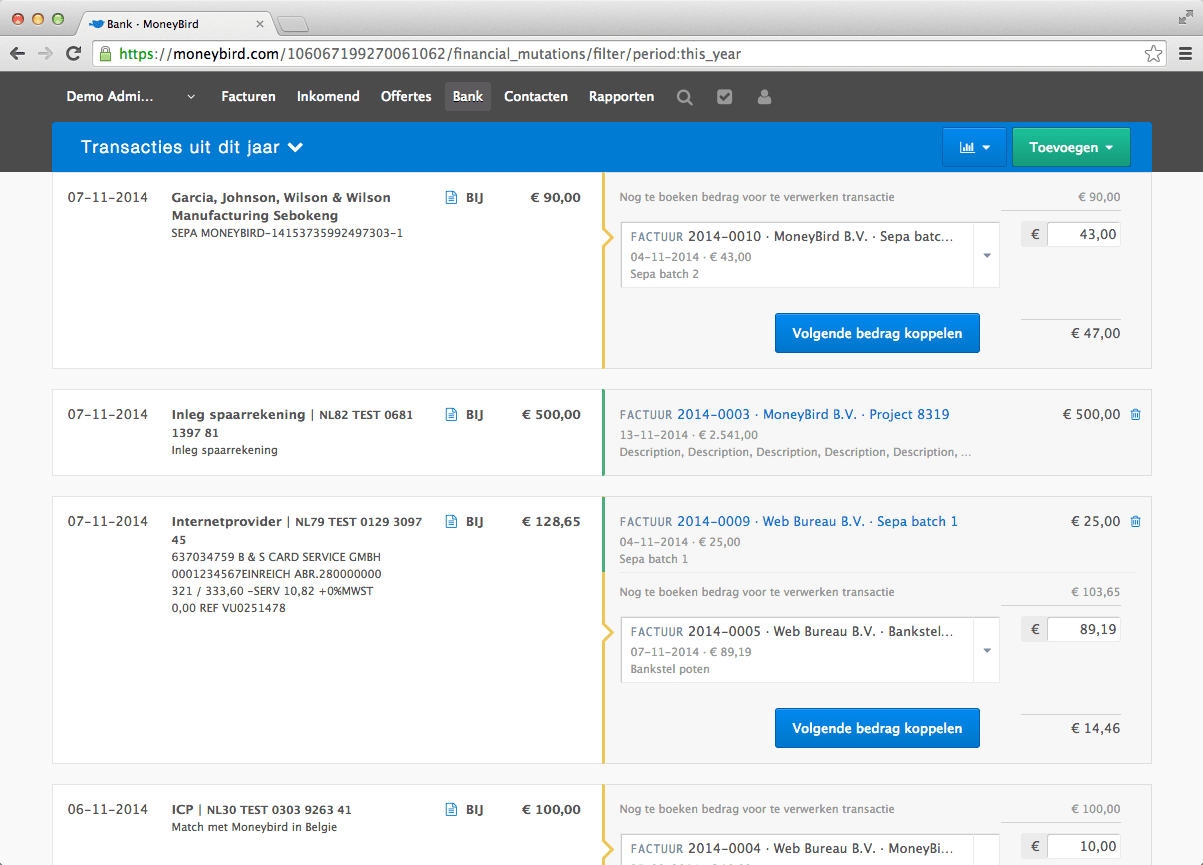Click document icon on the €90,00 transaction

(x=451, y=198)
